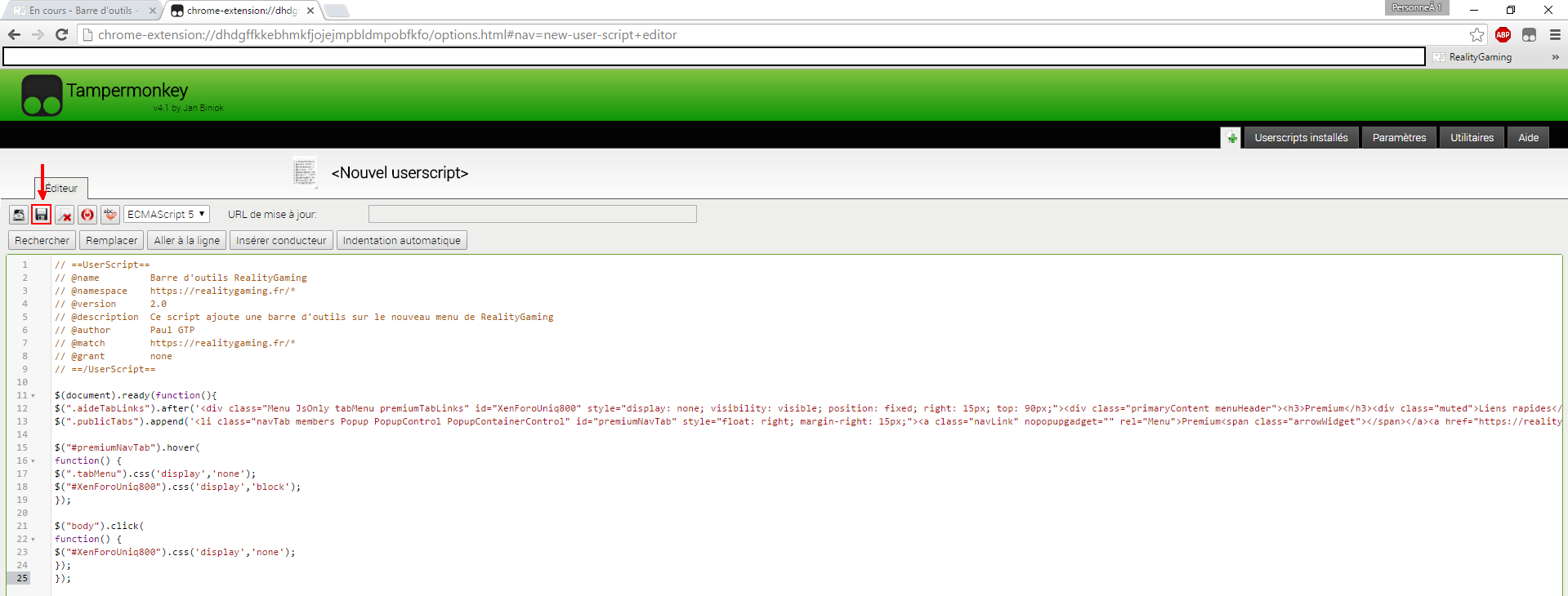1568x596 pixels.
Task: Open the Utilitaires tab
Action: (x=1472, y=138)
